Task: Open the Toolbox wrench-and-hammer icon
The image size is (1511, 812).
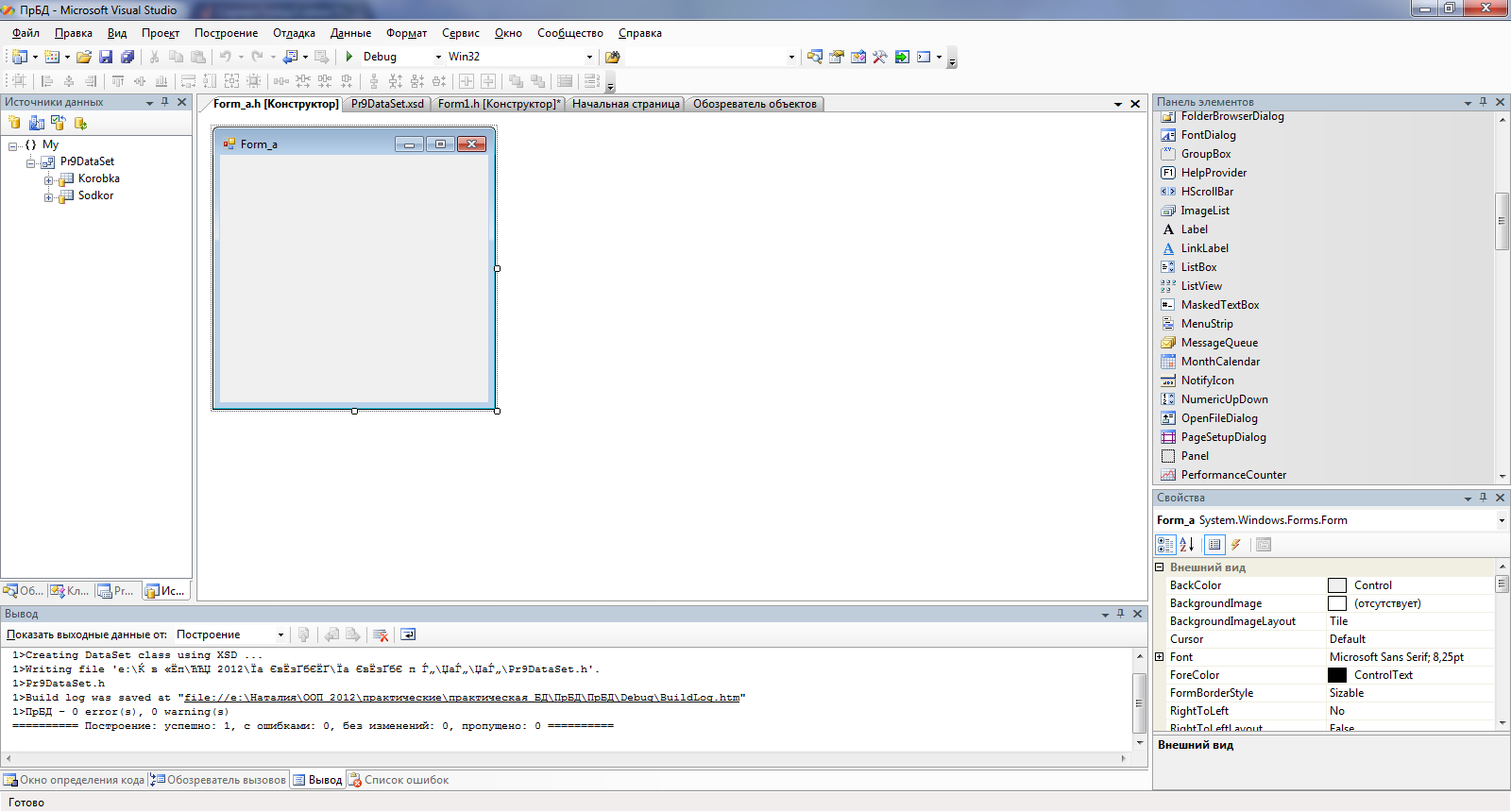Action: point(880,57)
